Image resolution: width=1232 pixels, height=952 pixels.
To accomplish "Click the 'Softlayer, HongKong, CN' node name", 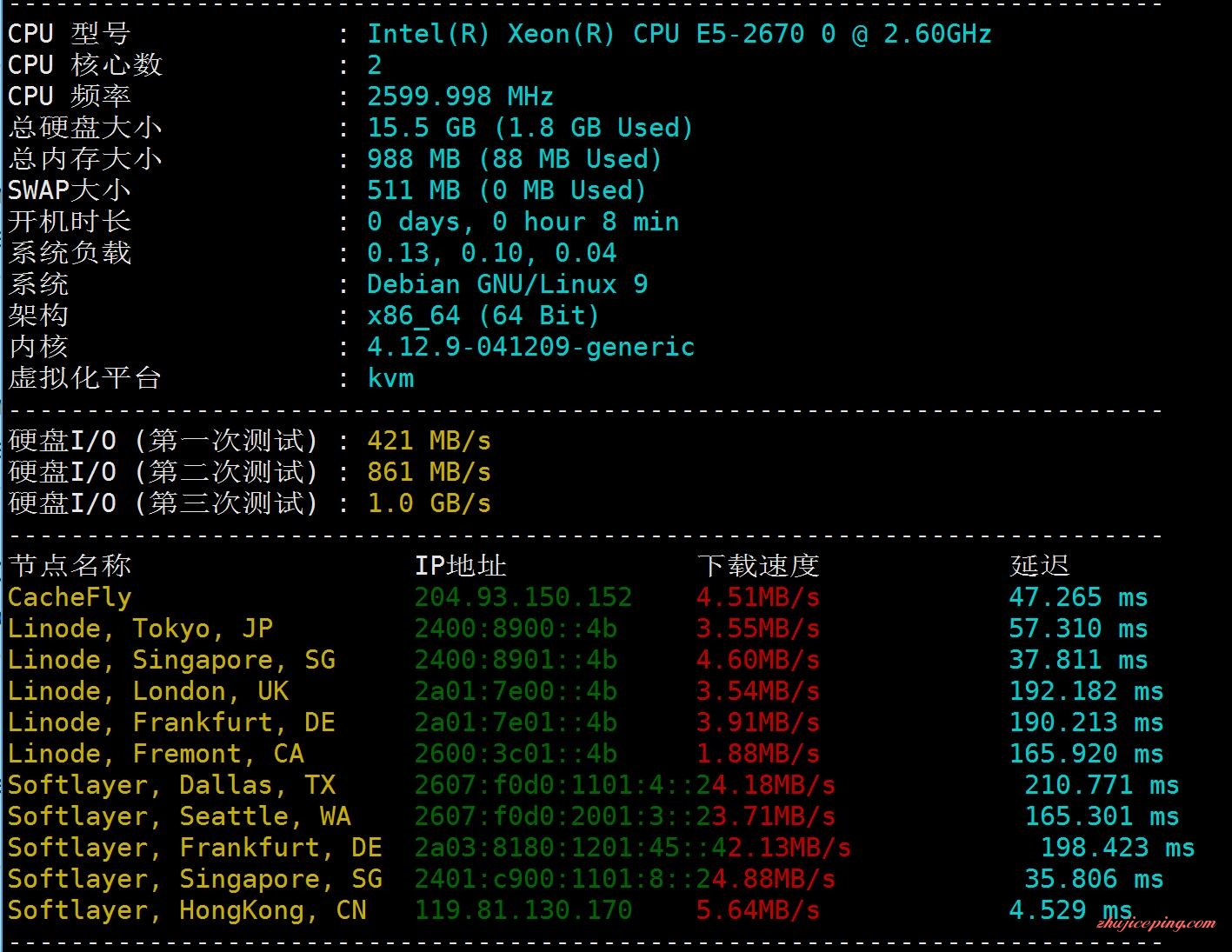I will (x=187, y=910).
